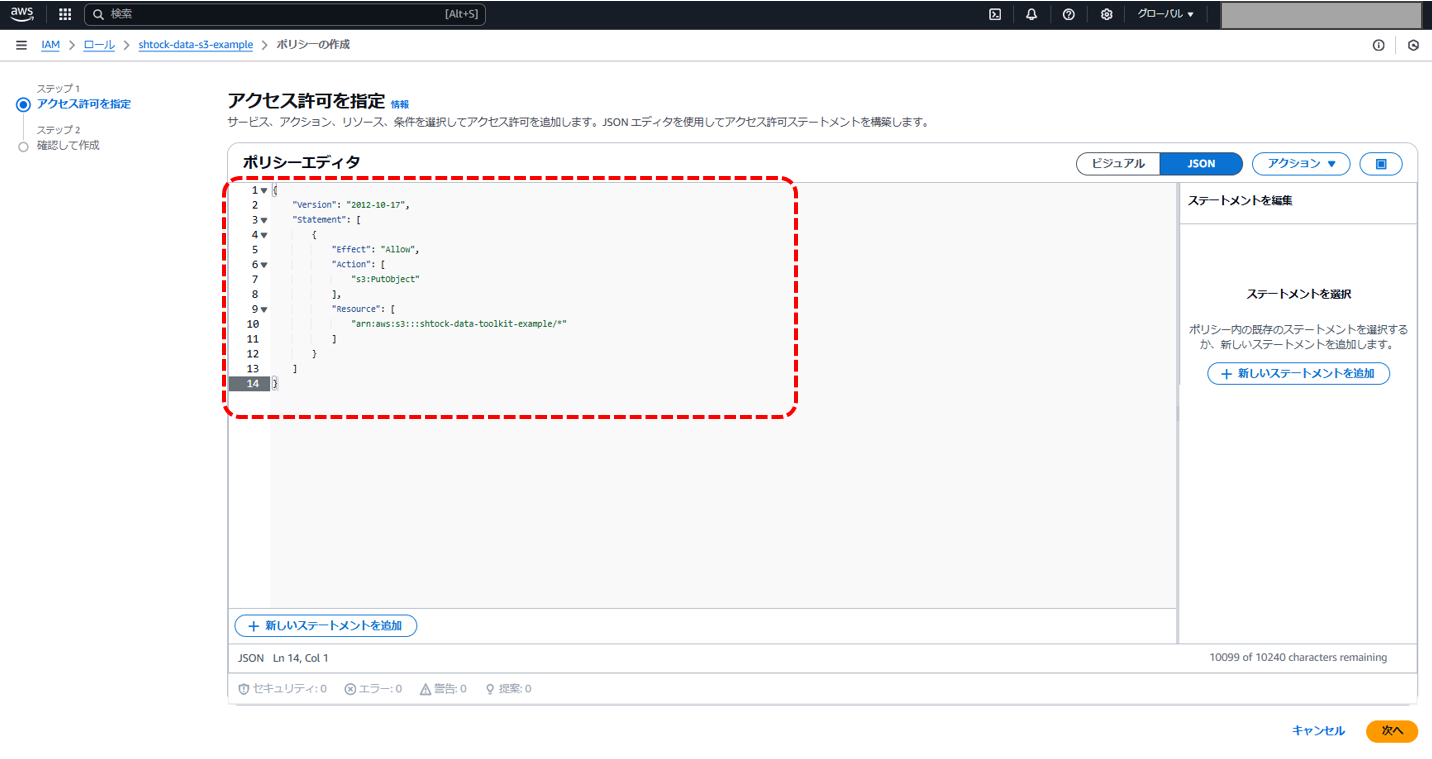Click 新しいステートメントを追加 in the right panel
1432x759 pixels.
pos(1298,374)
